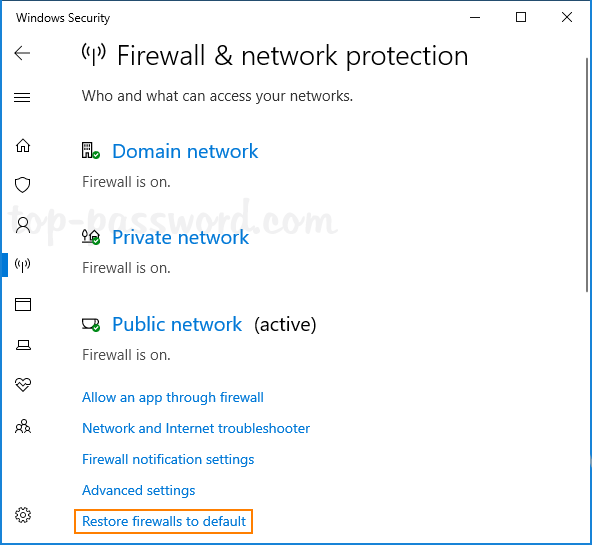
Task: Open Device performance & health heart icon
Action: point(23,385)
